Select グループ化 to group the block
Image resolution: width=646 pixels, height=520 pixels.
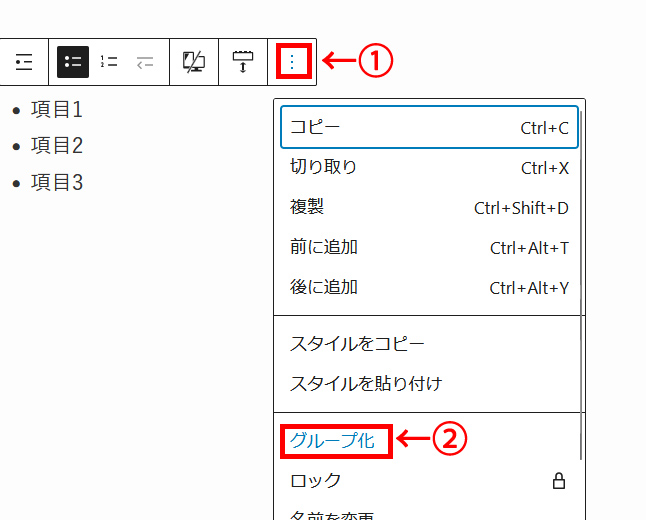point(333,440)
